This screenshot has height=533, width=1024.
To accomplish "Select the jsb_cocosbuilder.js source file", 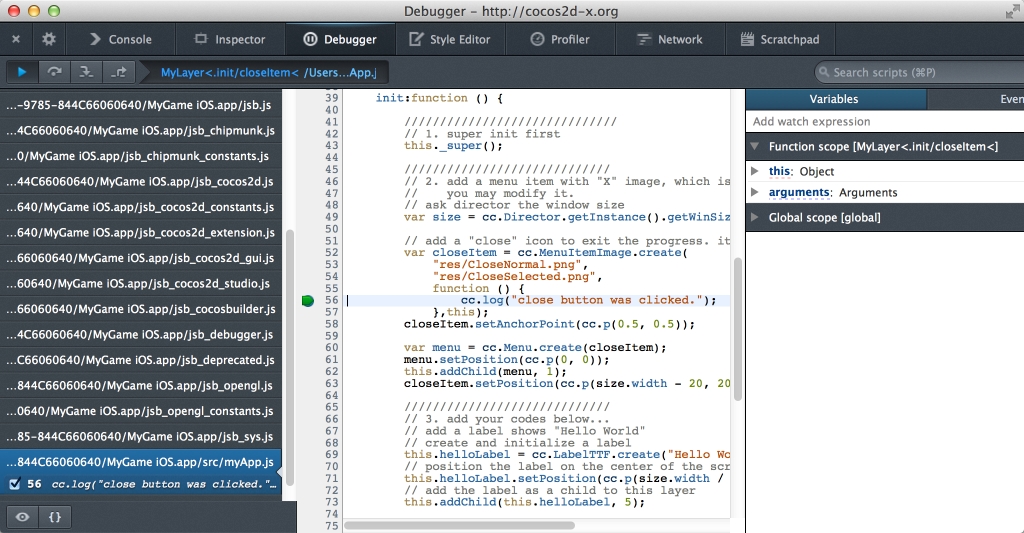I will pyautogui.click(x=140, y=308).
